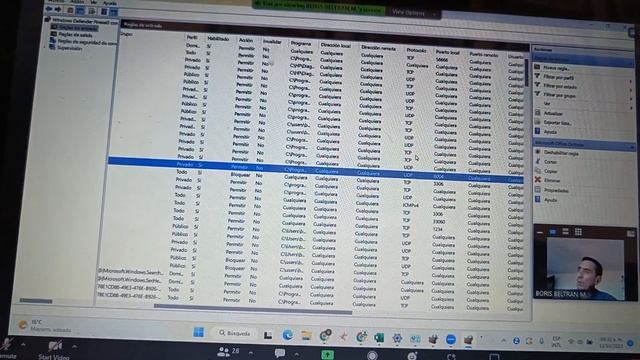Open the Filtrar por grupo submenu arrow
640x360 pixels.
coord(631,99)
